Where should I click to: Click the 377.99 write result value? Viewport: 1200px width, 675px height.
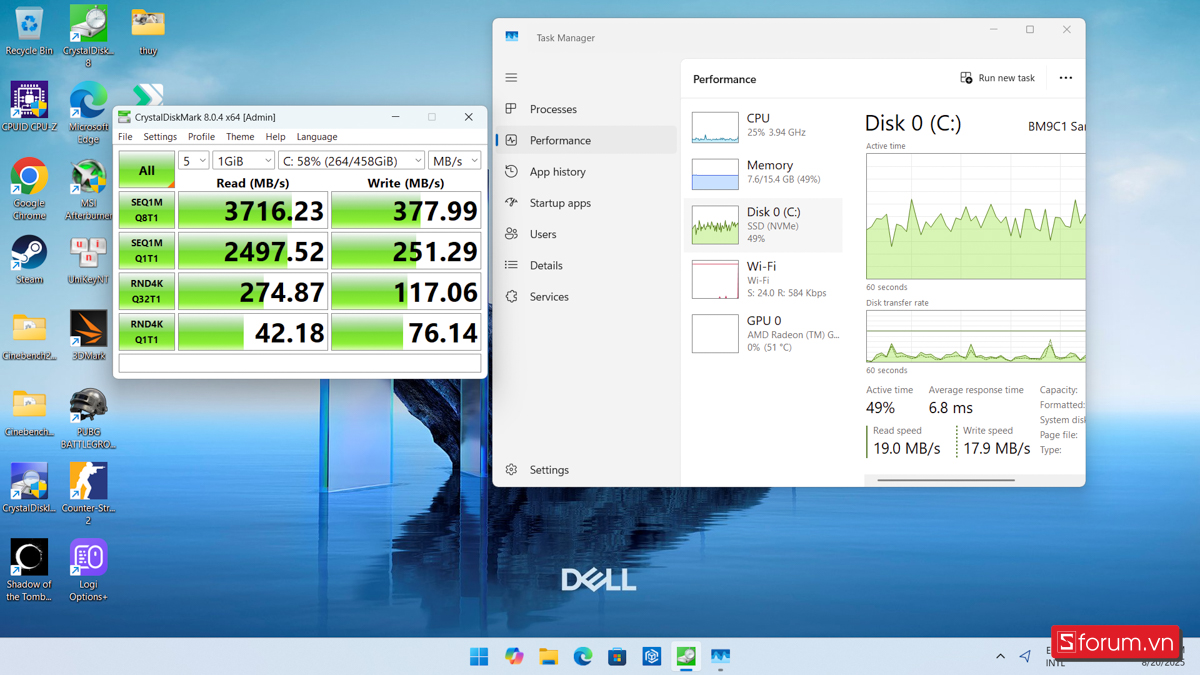[x=406, y=210]
